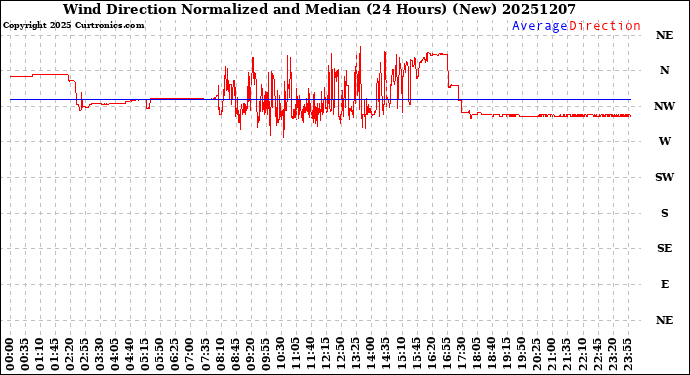Click the '19:50' time axis label

point(520,354)
